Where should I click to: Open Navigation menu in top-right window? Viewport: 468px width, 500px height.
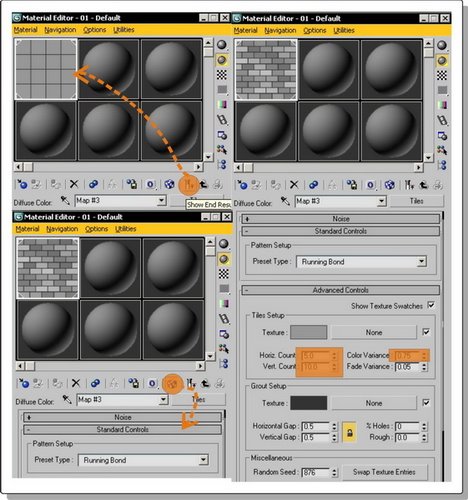point(280,30)
